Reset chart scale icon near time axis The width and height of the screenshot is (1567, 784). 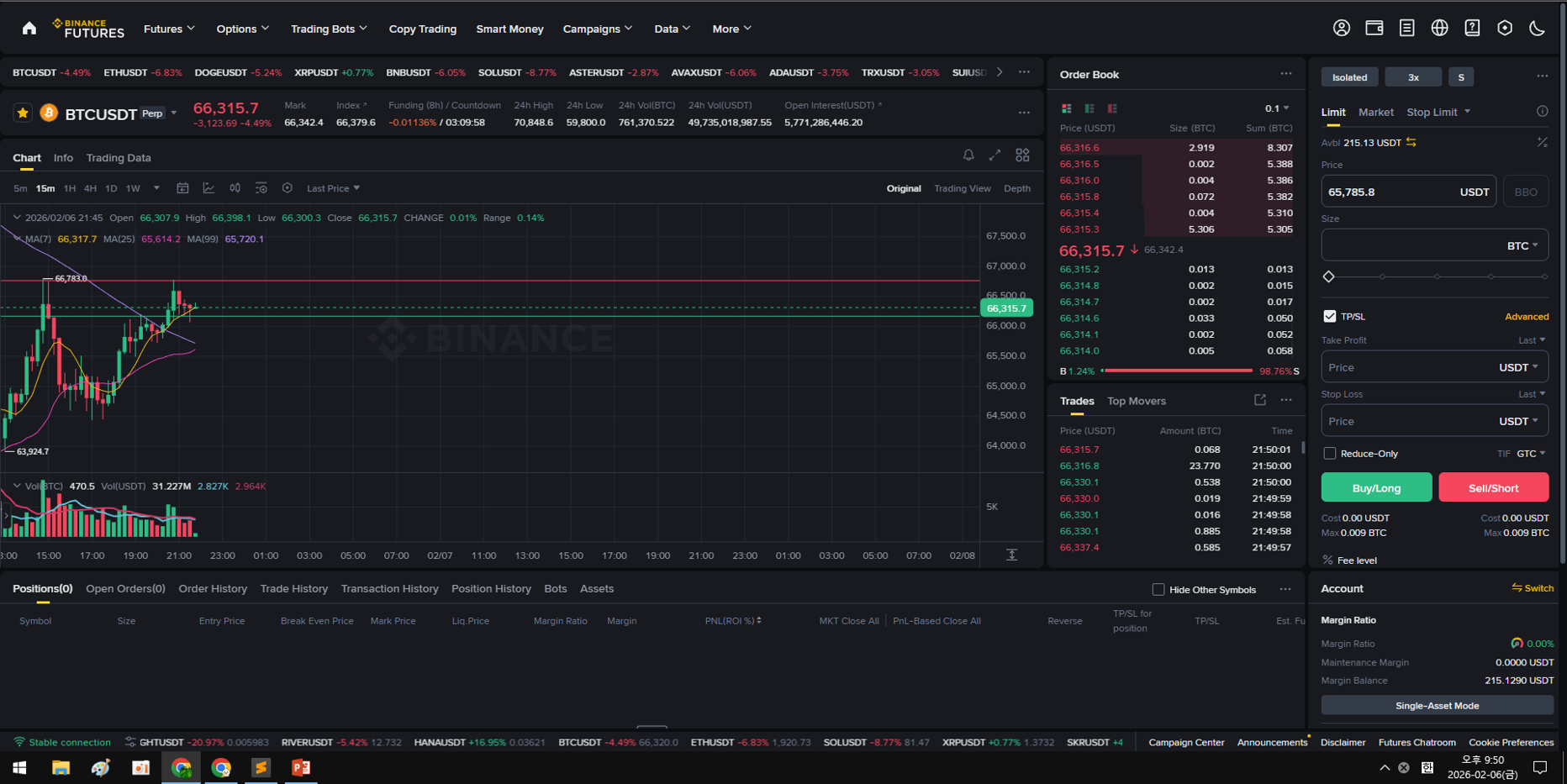coord(1012,555)
